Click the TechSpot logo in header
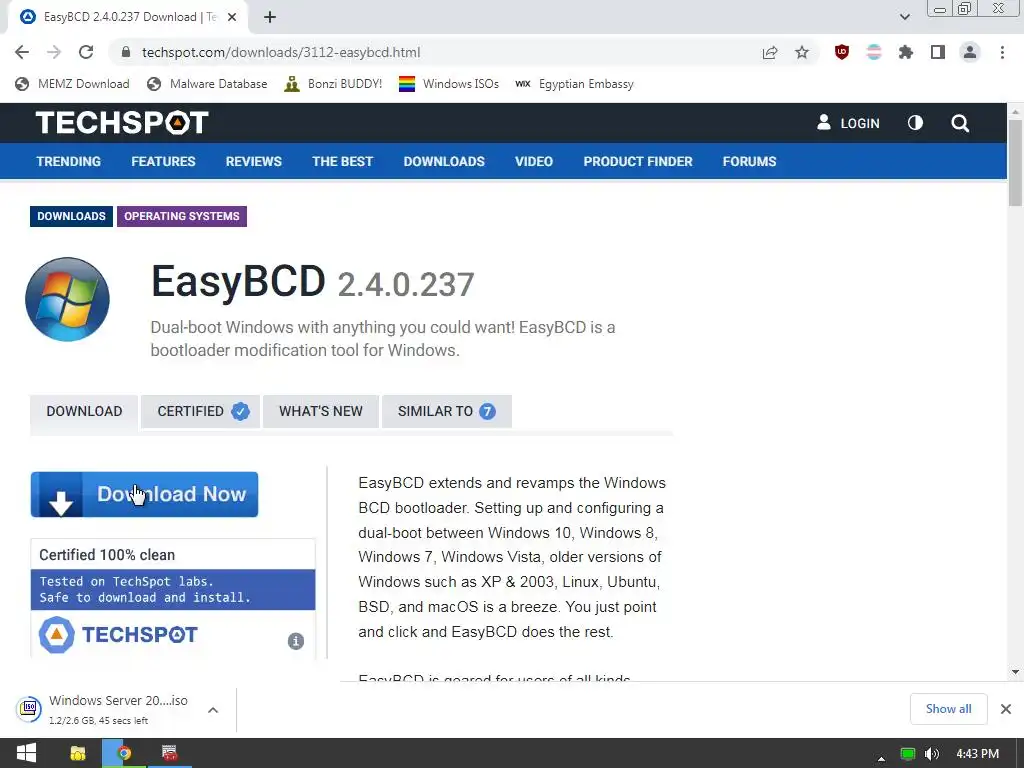Viewport: 1024px width, 768px height. (x=122, y=123)
